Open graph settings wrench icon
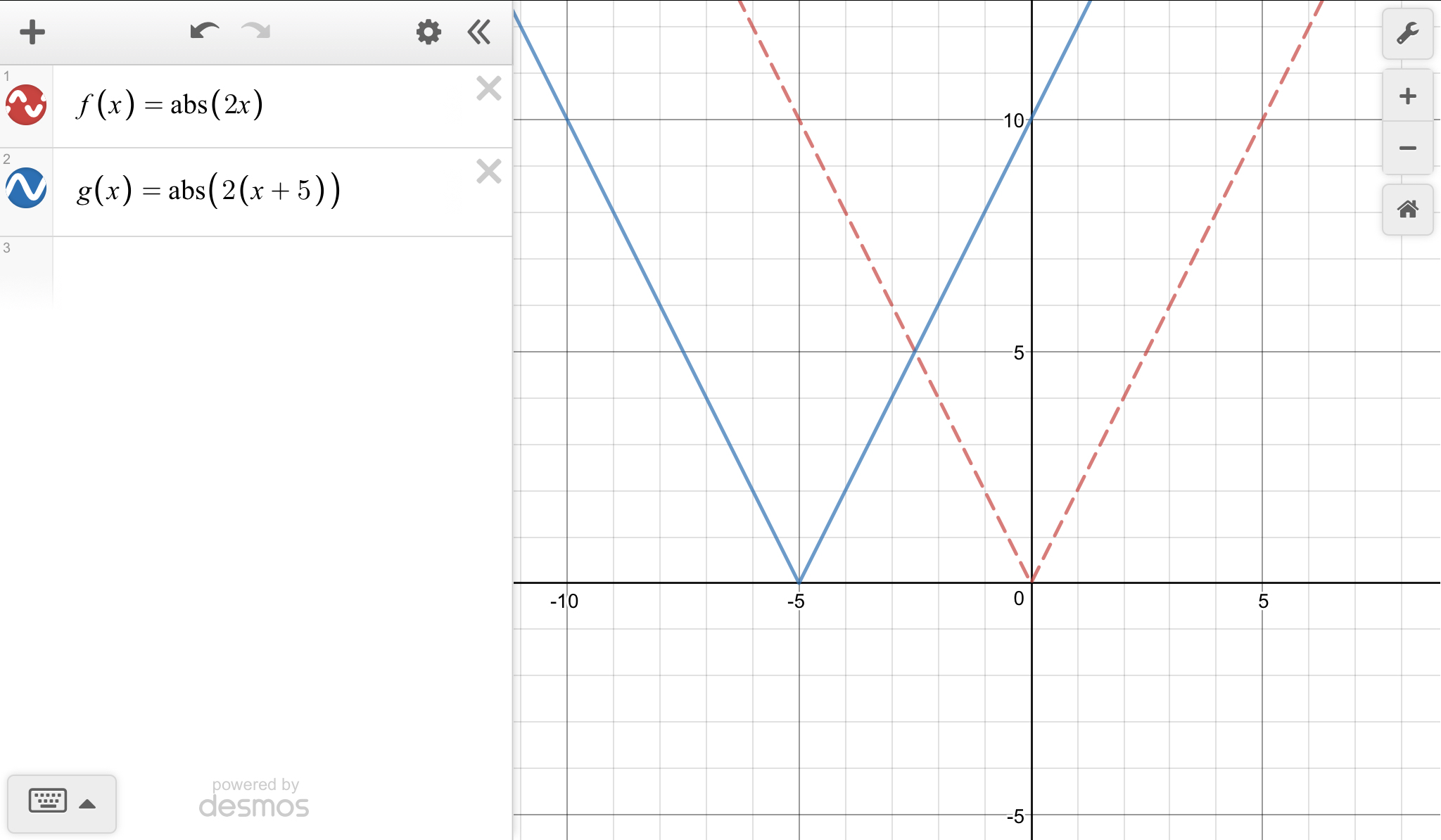 1407,33
